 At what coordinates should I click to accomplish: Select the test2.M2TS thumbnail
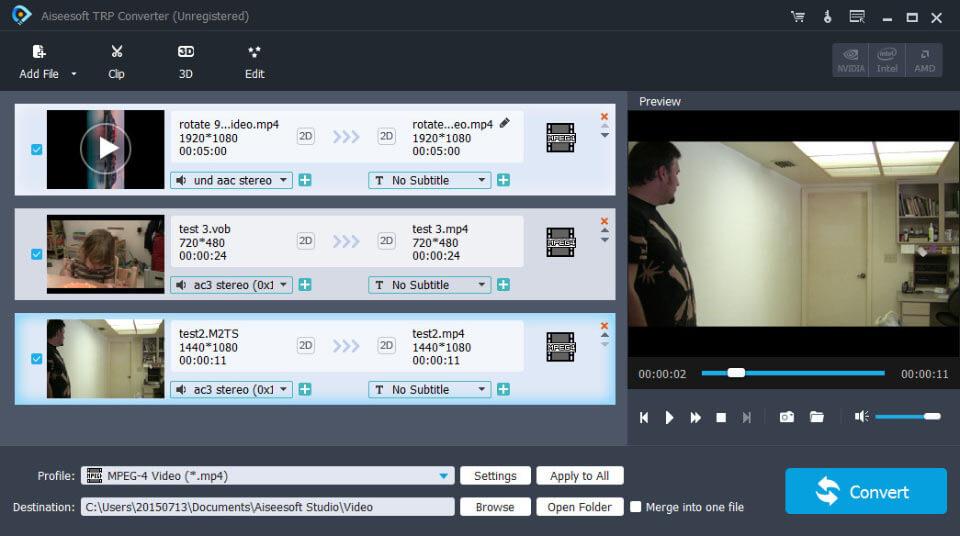(105, 358)
